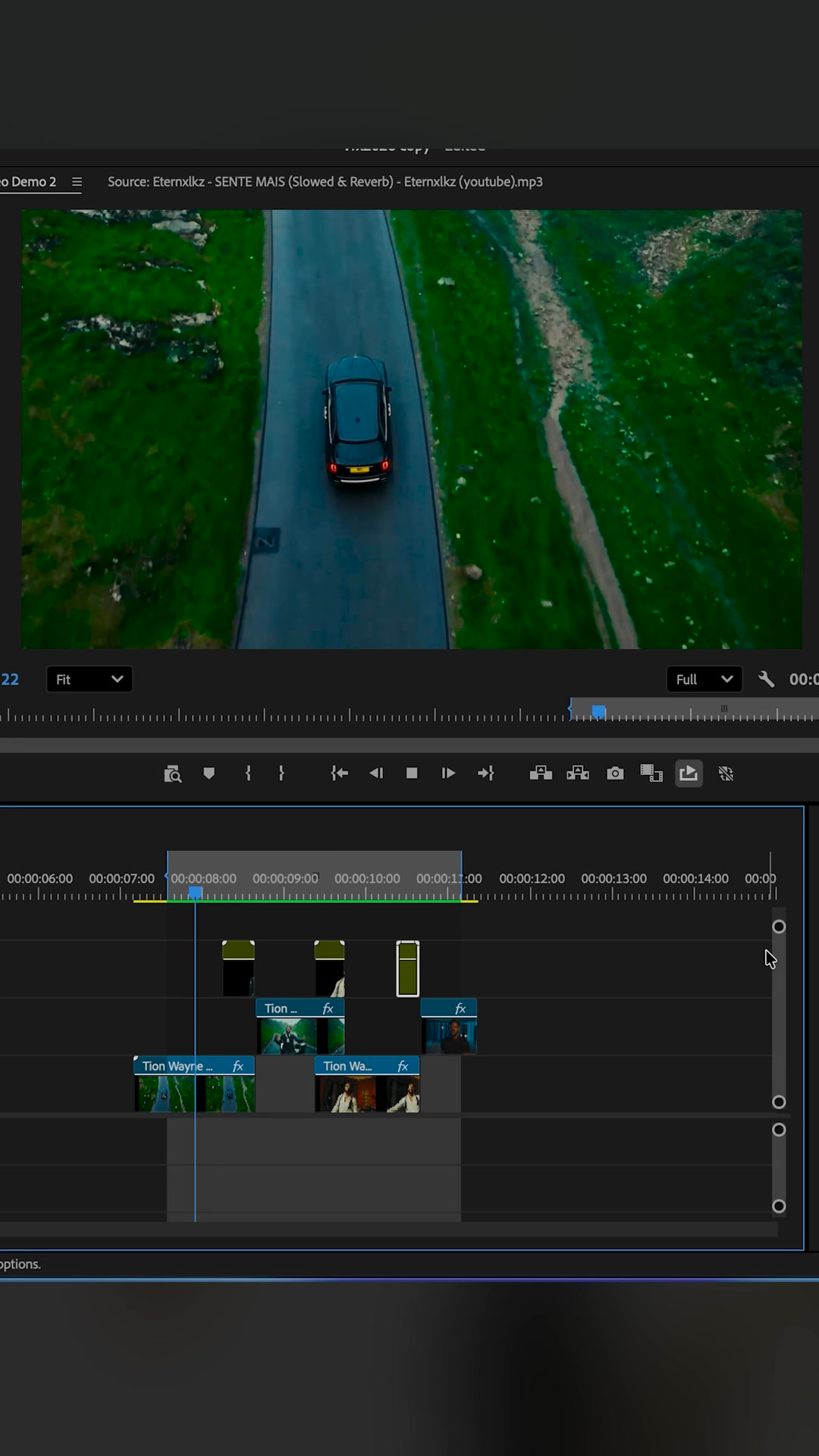Image resolution: width=819 pixels, height=1456 pixels.
Task: Click the blue playhead on the Program monitor scrubber
Action: [599, 711]
